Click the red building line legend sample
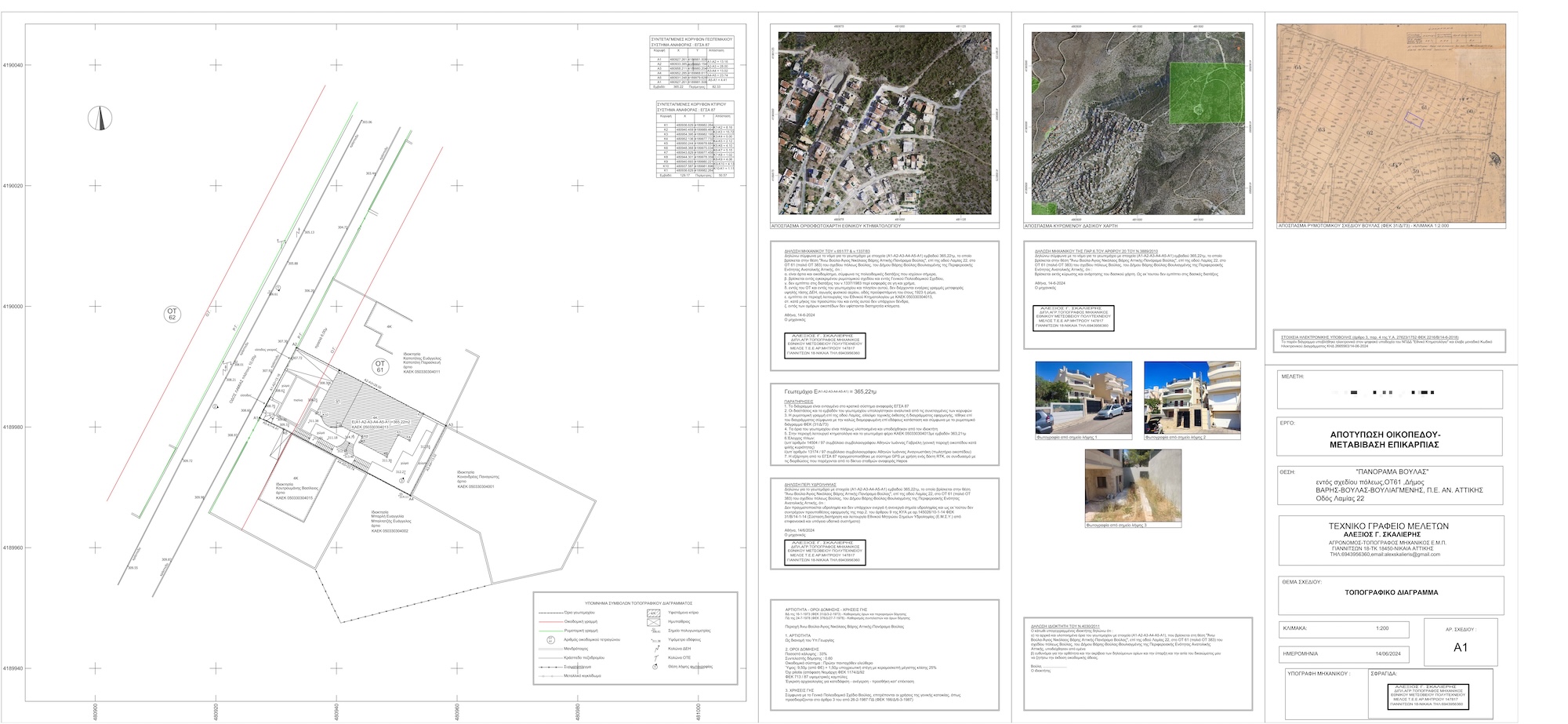This screenshot has height=724, width=1568. point(550,621)
